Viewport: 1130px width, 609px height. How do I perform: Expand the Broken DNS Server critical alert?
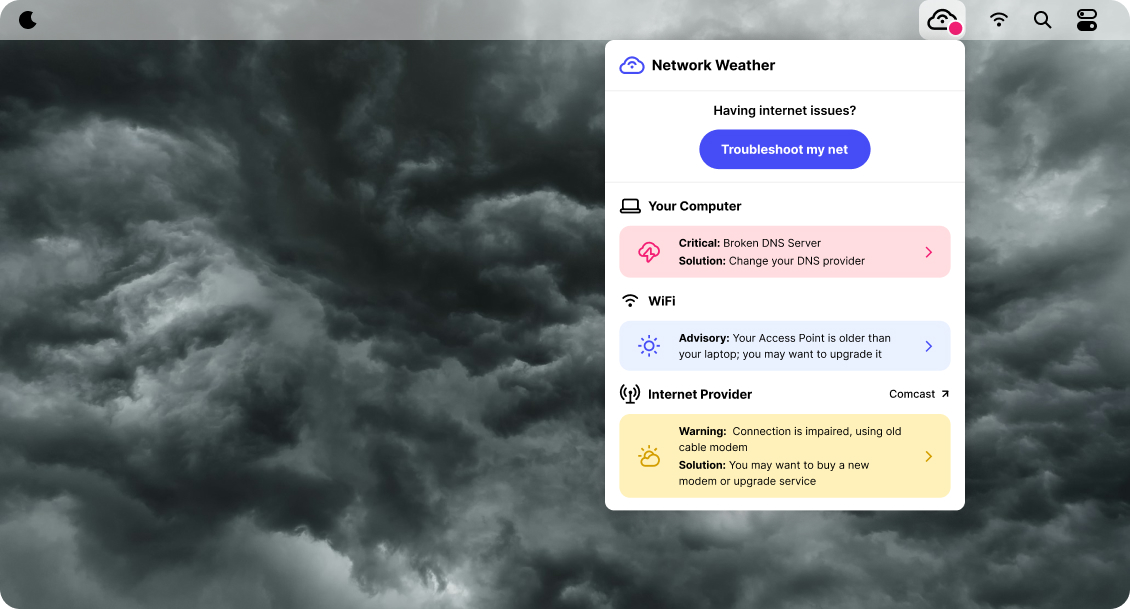point(928,251)
